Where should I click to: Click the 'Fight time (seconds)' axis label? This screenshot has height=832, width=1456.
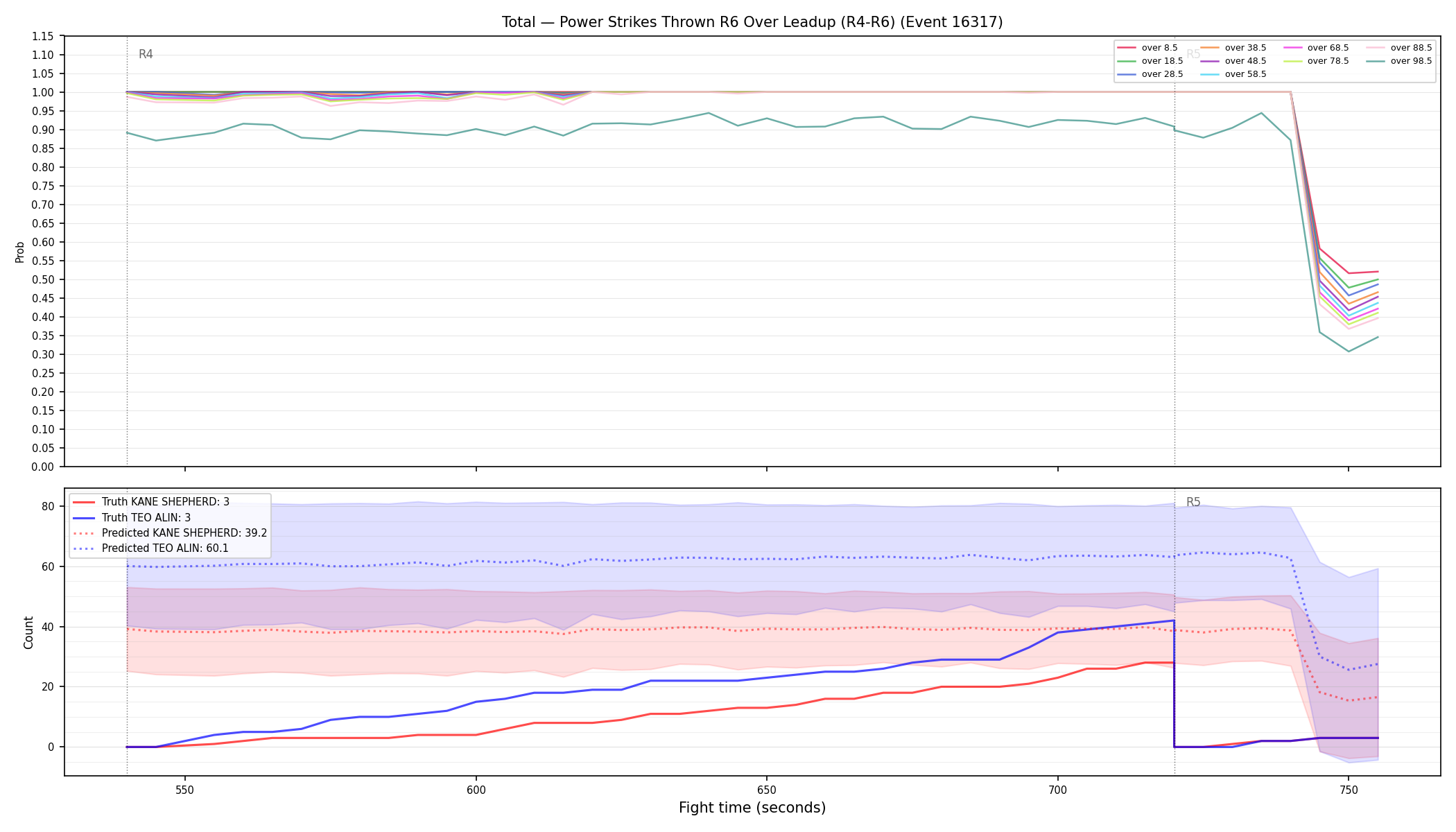pos(752,808)
